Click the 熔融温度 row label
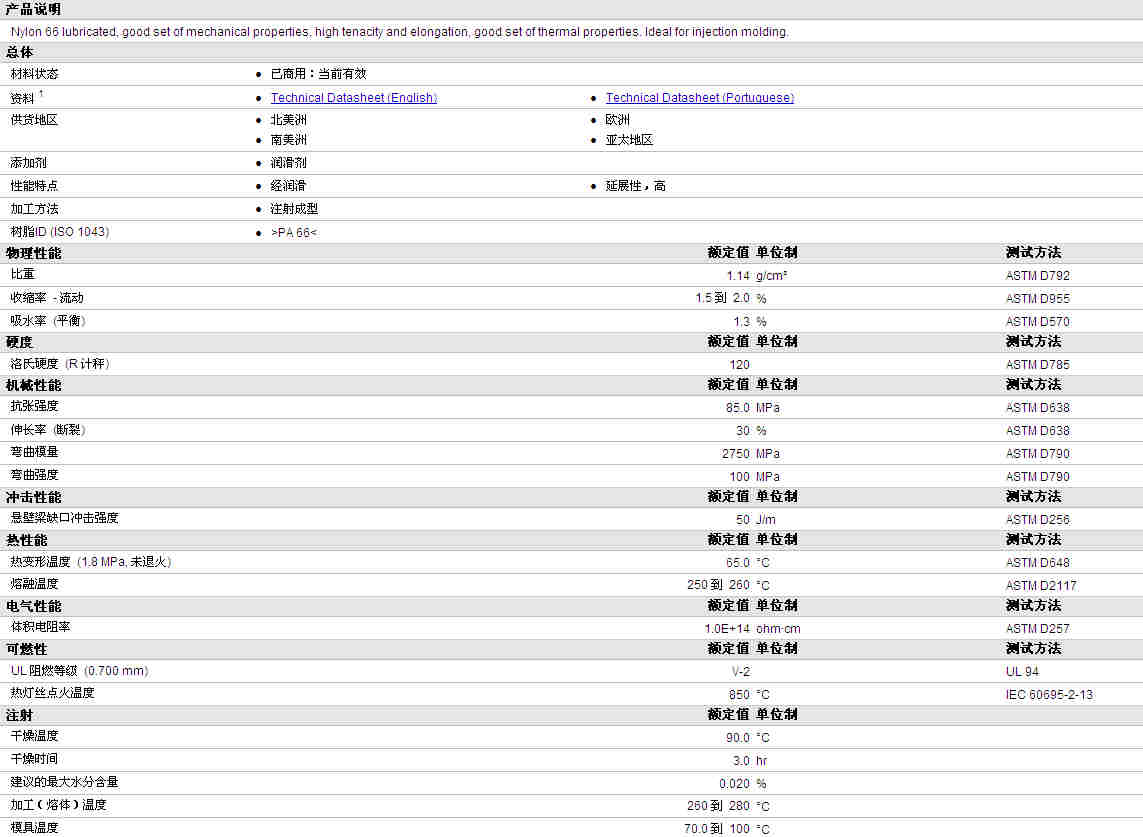Viewport: 1143px width, 837px height. [34, 584]
